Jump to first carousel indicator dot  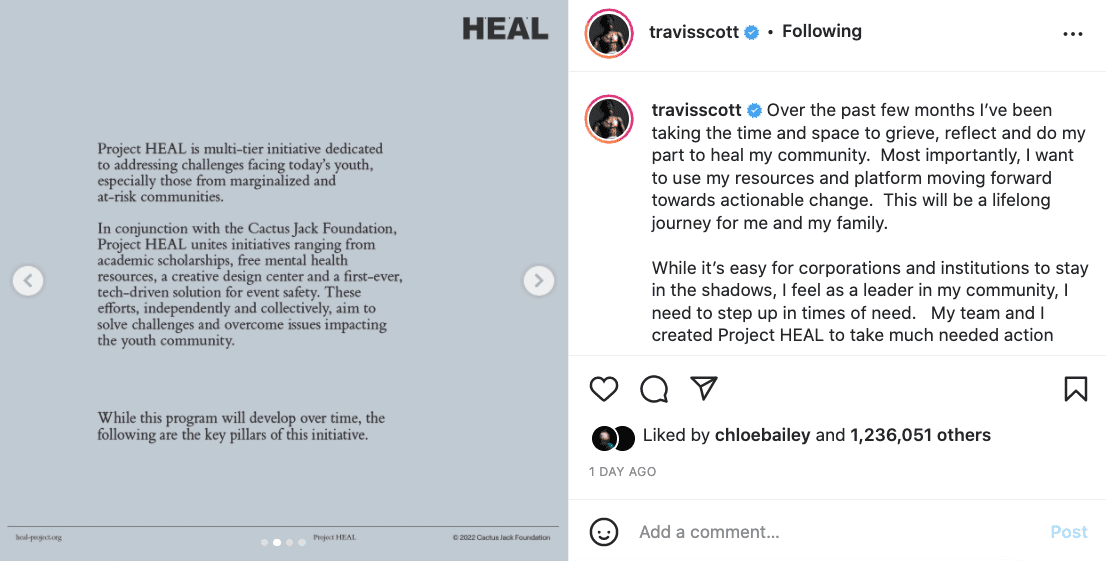point(265,543)
